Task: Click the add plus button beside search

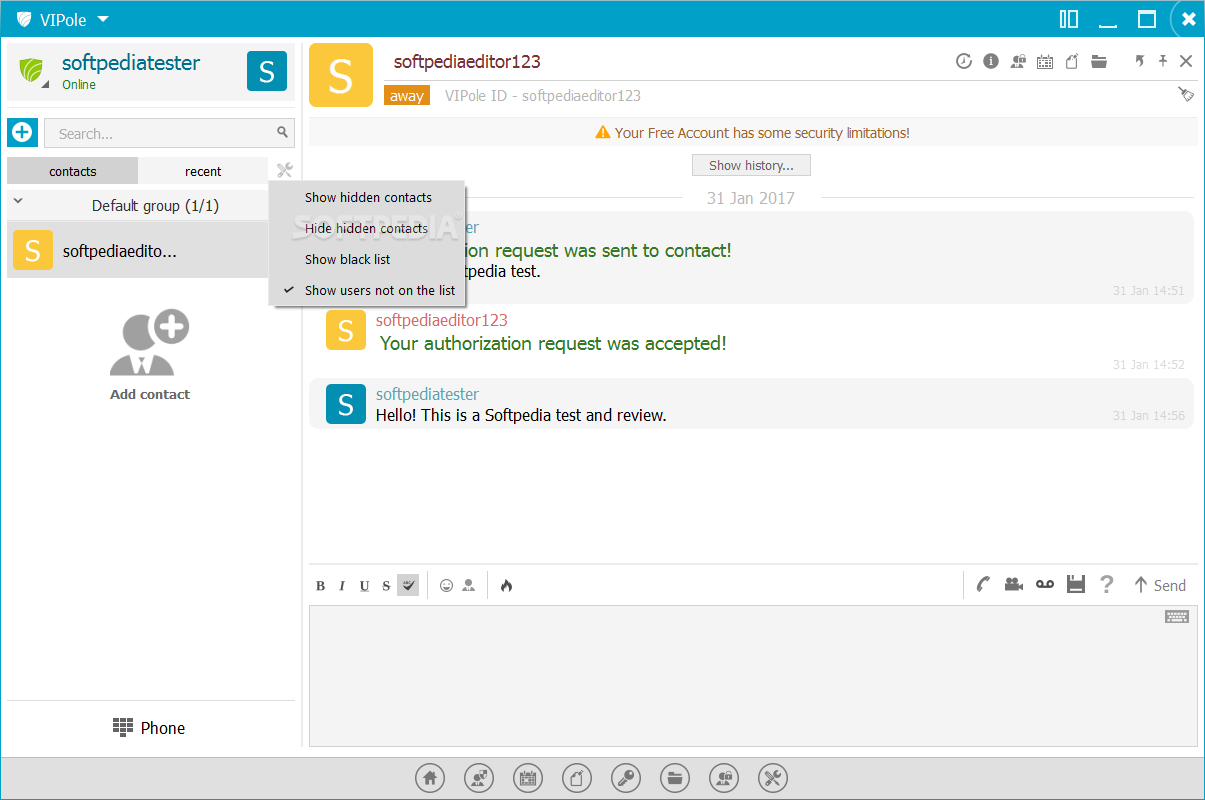Action: pyautogui.click(x=22, y=132)
